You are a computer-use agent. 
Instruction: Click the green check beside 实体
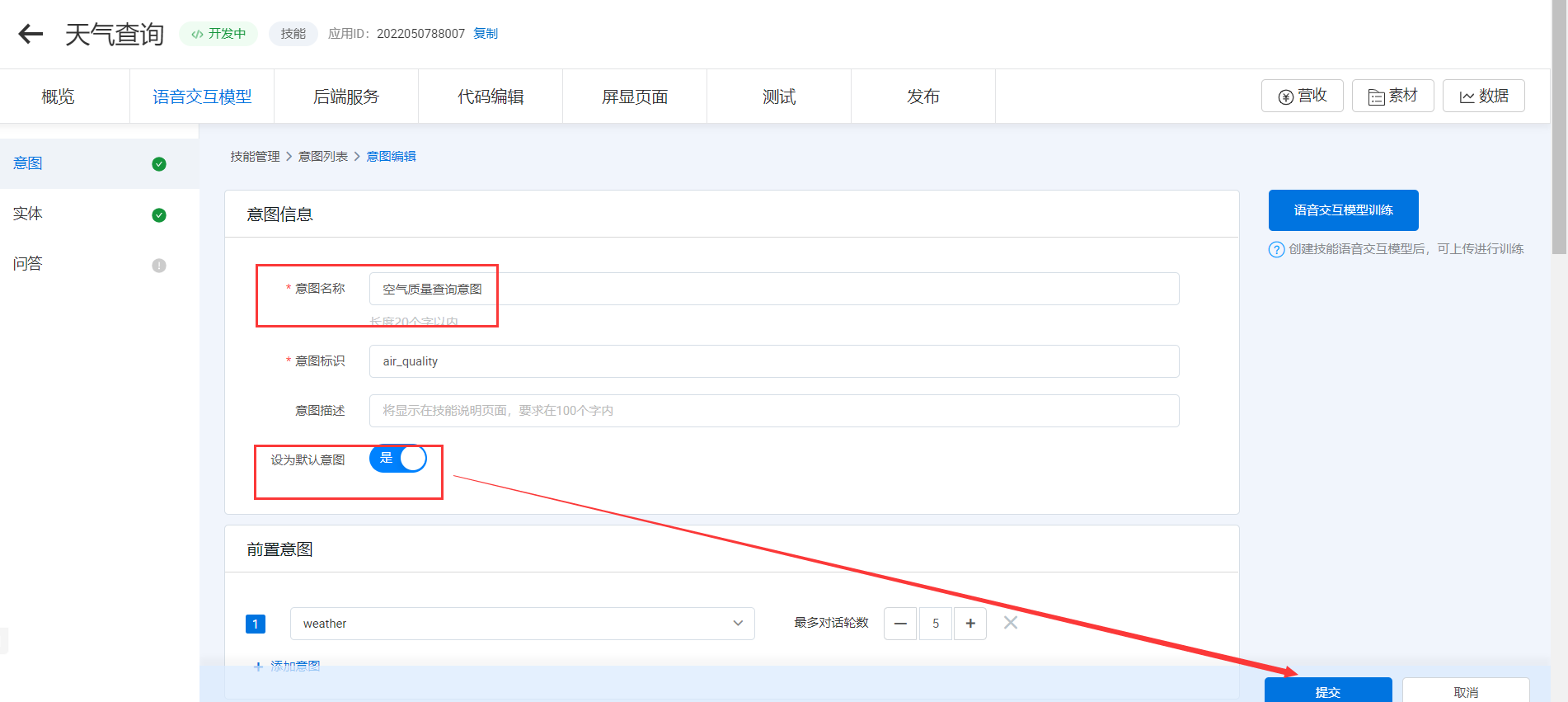click(159, 215)
